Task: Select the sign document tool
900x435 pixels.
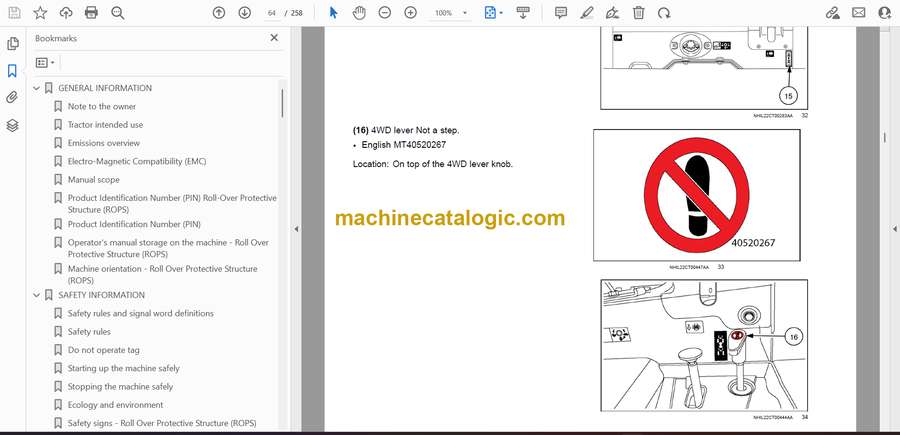Action: pyautogui.click(x=612, y=13)
